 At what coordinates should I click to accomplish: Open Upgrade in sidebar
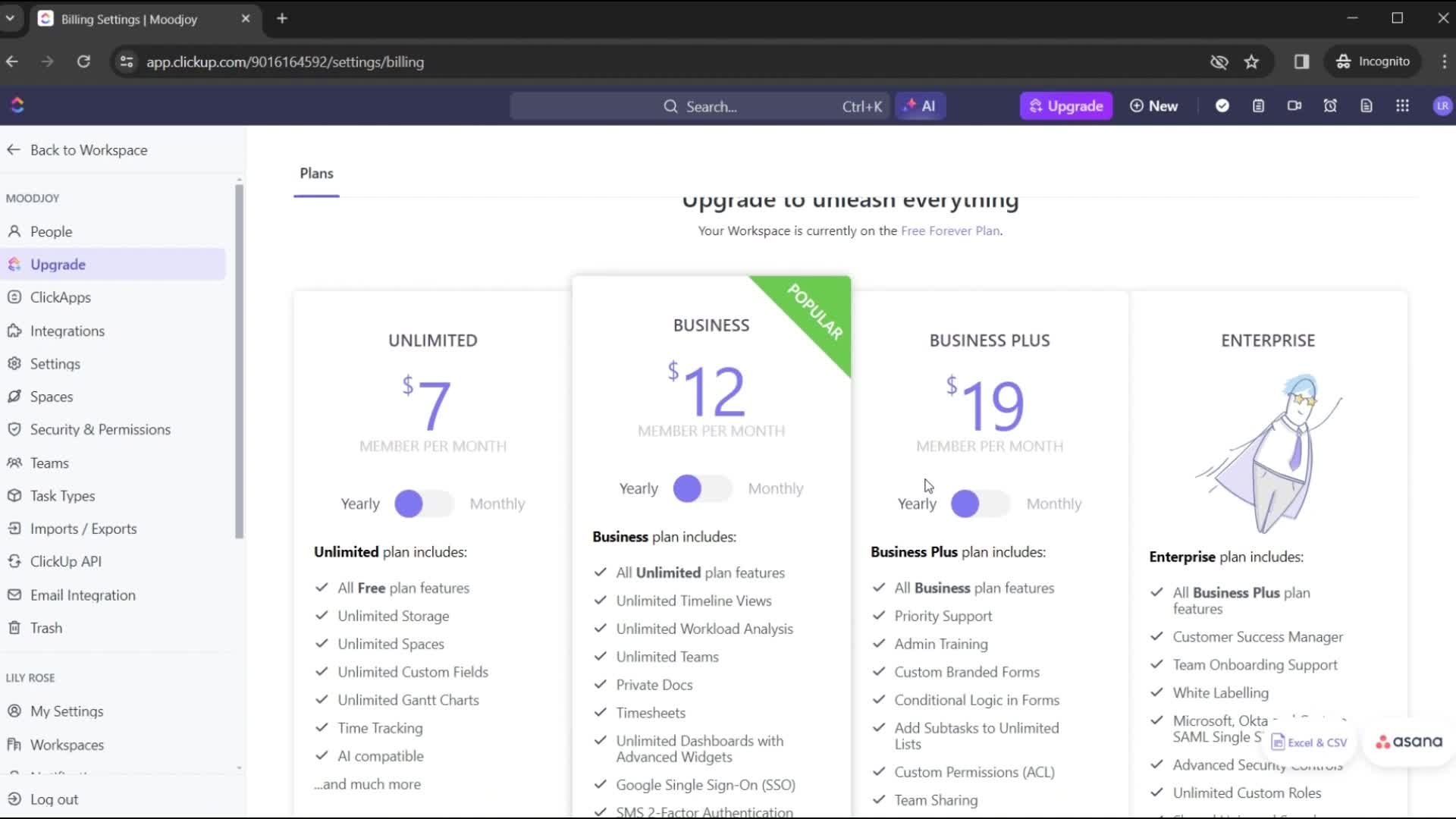click(114, 265)
